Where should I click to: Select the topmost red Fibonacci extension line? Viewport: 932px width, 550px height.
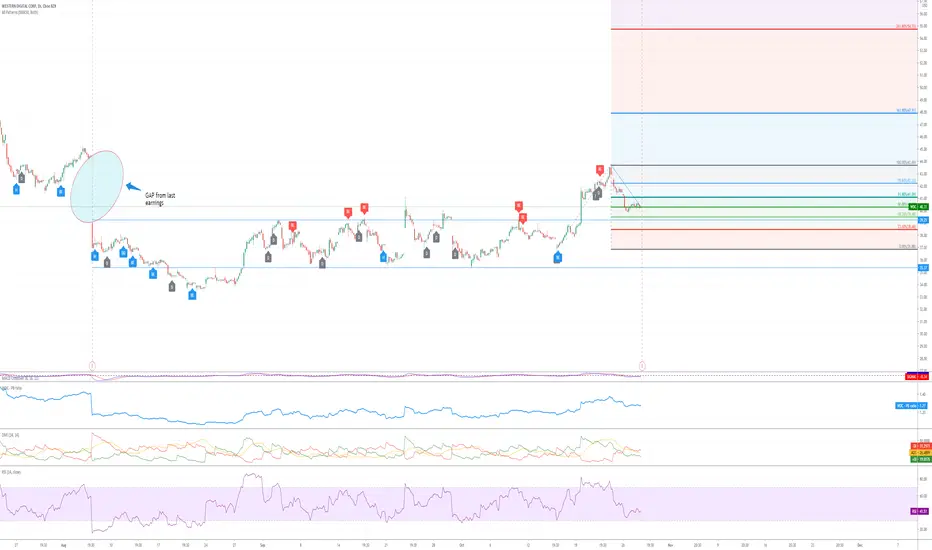pos(764,29)
